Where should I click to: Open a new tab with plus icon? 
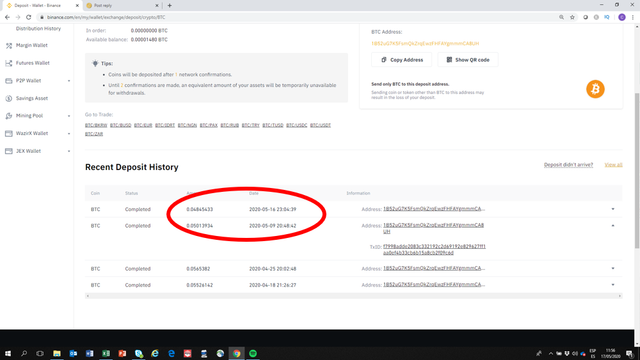169,6
